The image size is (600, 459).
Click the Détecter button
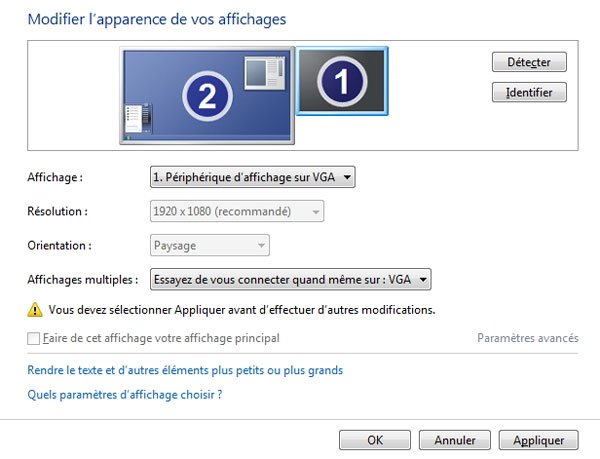(529, 62)
